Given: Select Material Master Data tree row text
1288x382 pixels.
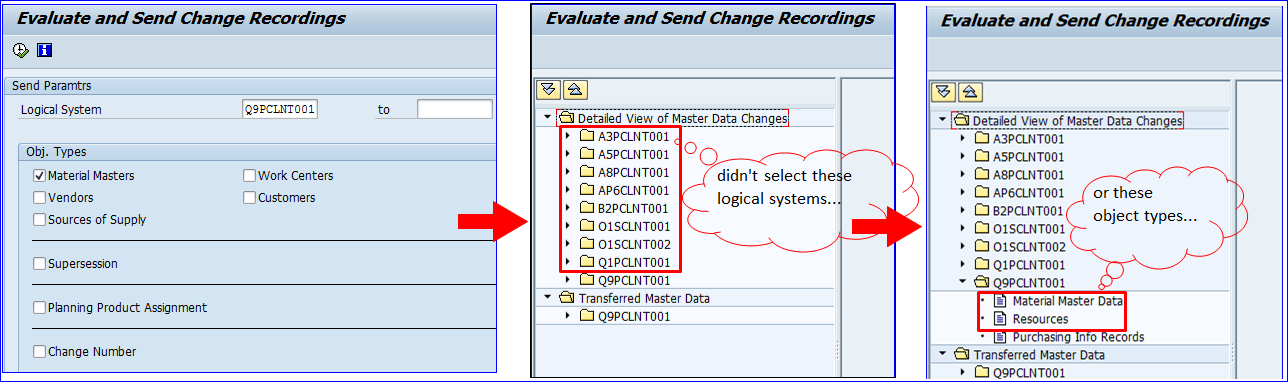Looking at the screenshot, I should [1068, 301].
